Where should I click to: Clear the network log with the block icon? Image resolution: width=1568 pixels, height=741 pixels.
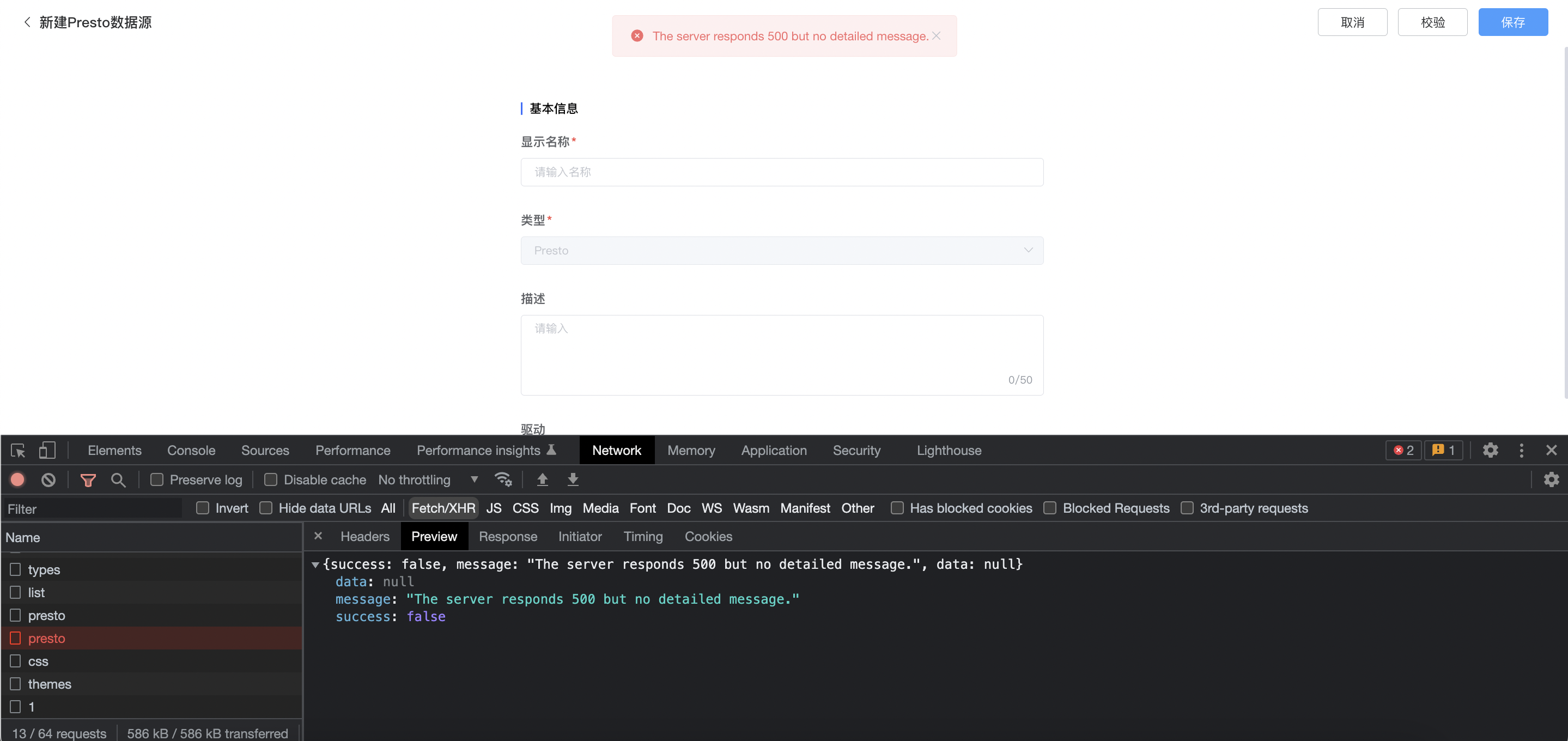(x=48, y=480)
